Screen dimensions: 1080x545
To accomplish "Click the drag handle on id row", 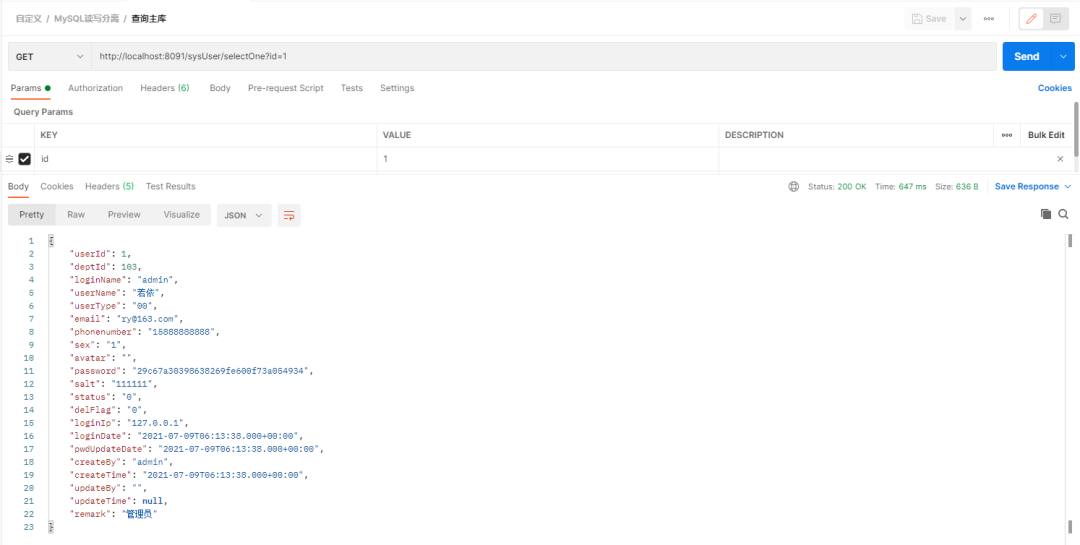I will [x=10, y=159].
